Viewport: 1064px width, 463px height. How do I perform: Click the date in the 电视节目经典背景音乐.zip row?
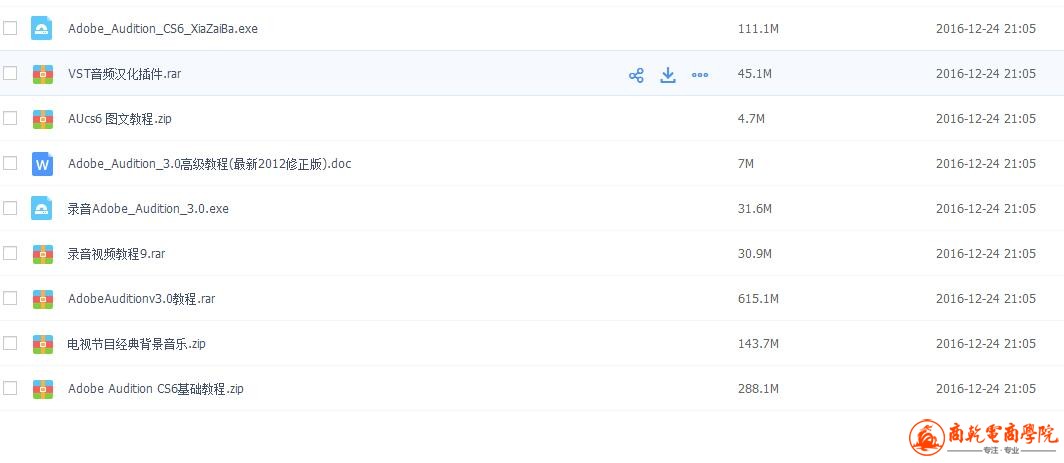(986, 344)
